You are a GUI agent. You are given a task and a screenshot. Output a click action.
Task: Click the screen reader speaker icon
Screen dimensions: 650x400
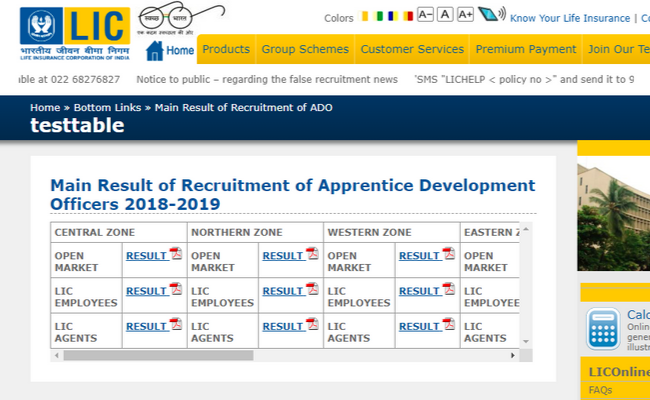coord(491,15)
